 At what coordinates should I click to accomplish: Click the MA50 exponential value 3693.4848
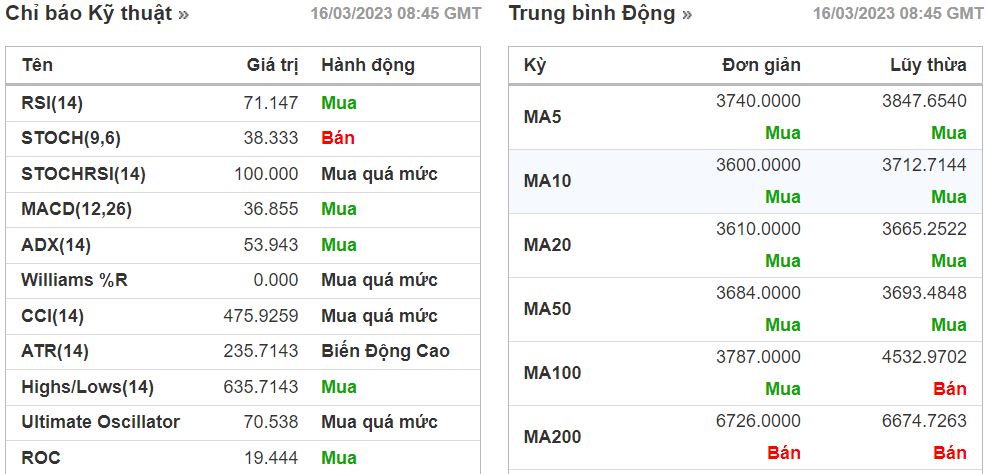[924, 293]
